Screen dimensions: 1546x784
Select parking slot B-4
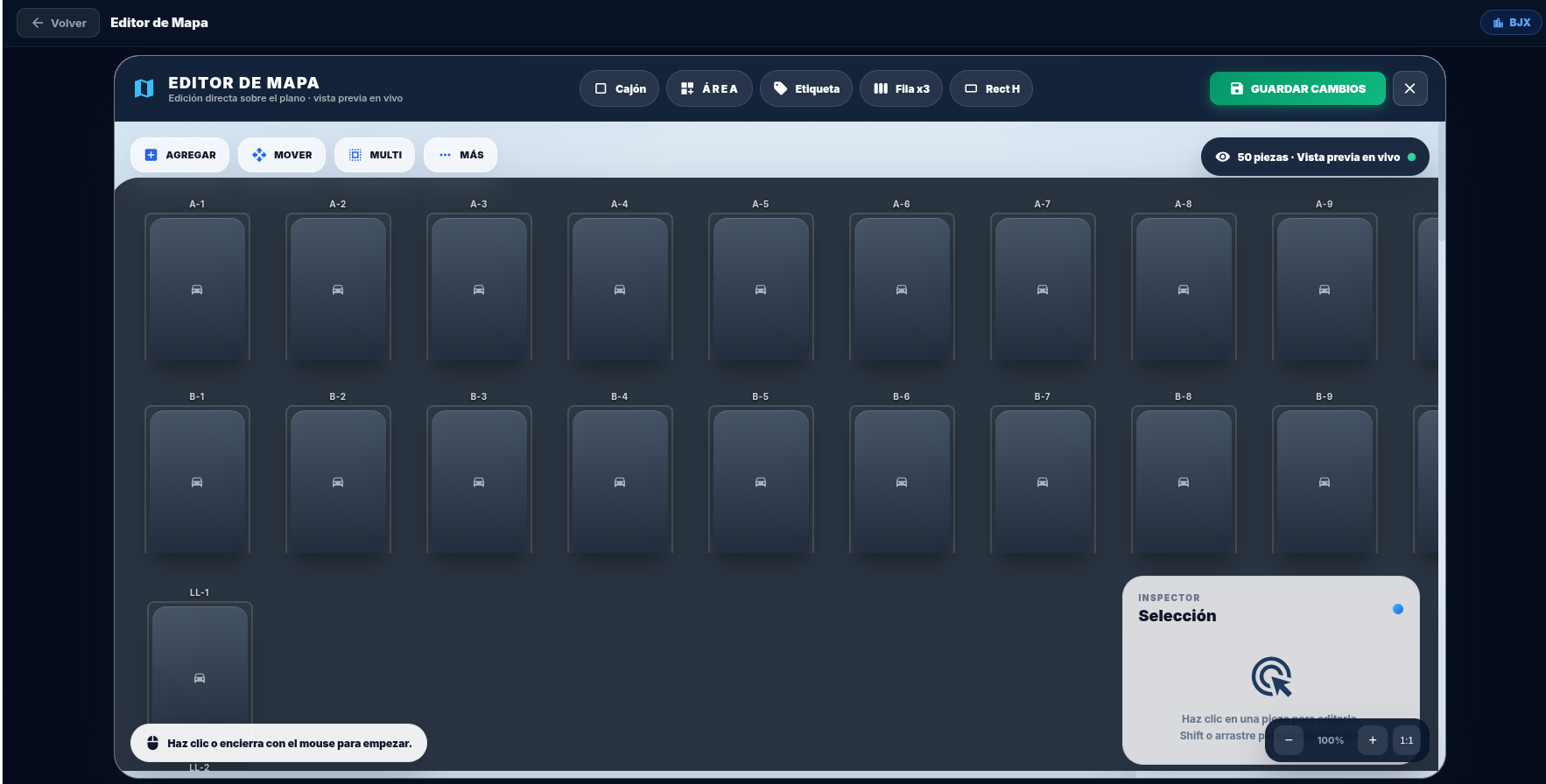[620, 480]
